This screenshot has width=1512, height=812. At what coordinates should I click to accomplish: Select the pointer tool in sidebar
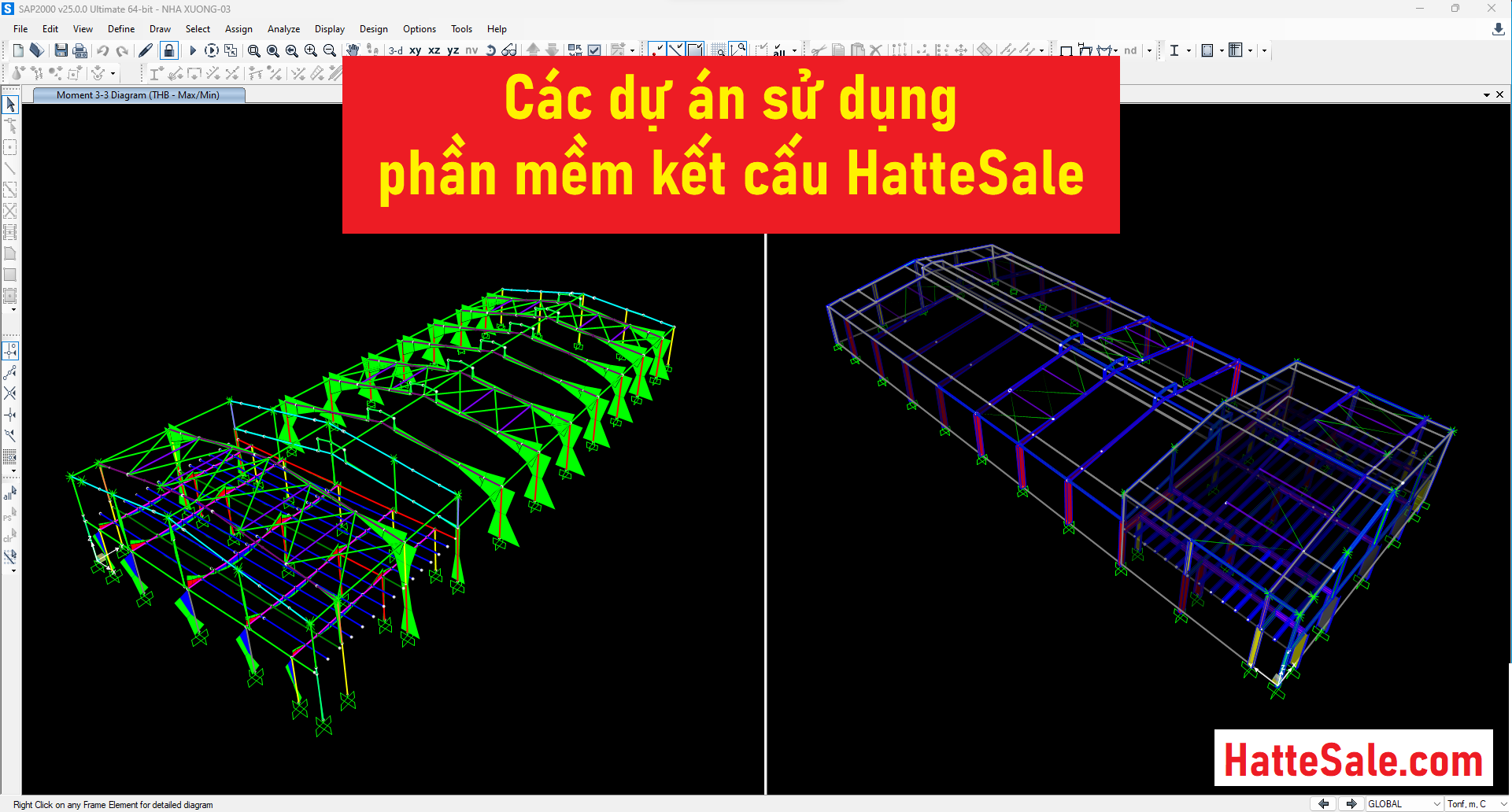(x=10, y=105)
